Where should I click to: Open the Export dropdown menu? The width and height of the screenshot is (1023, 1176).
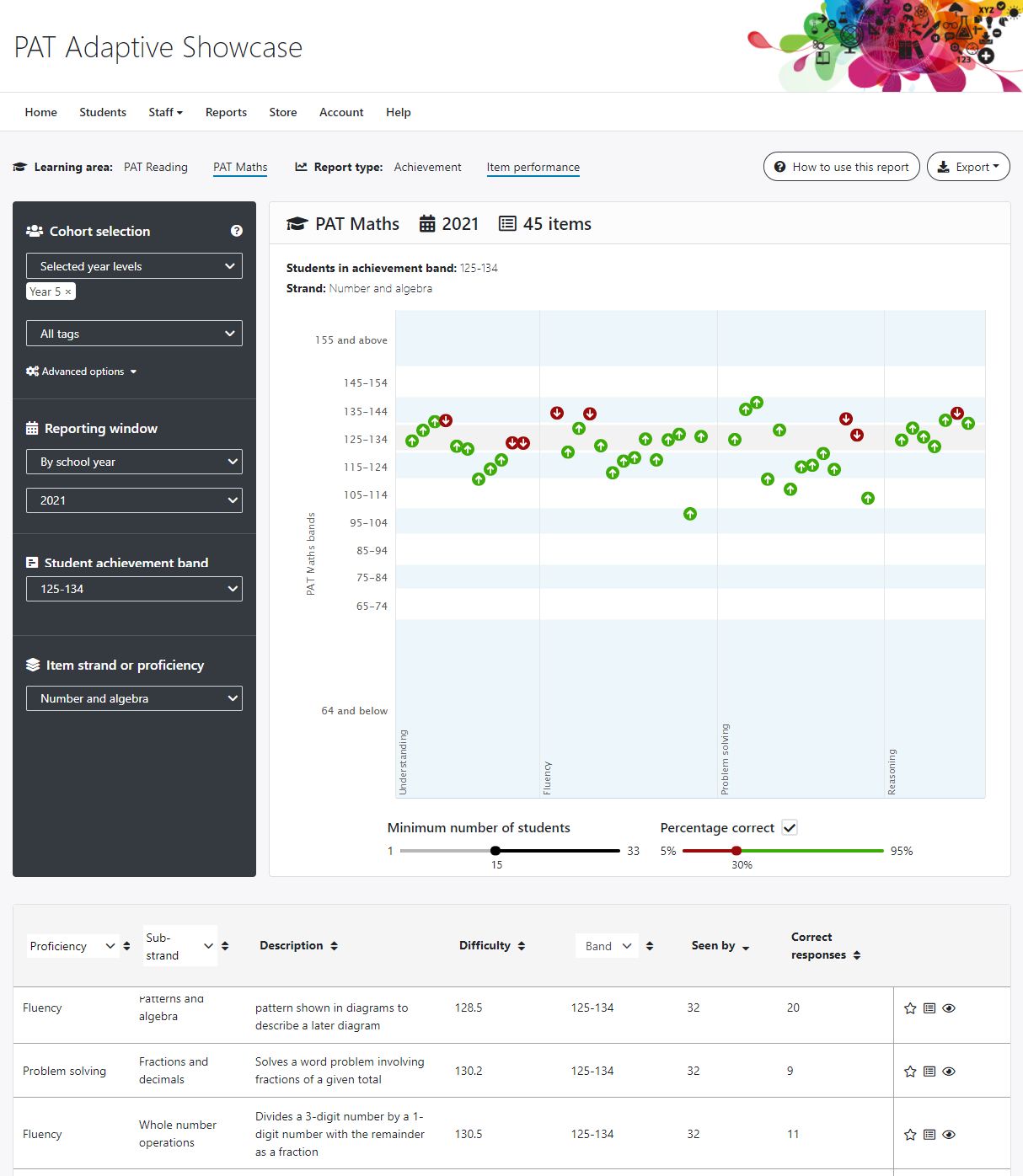968,167
